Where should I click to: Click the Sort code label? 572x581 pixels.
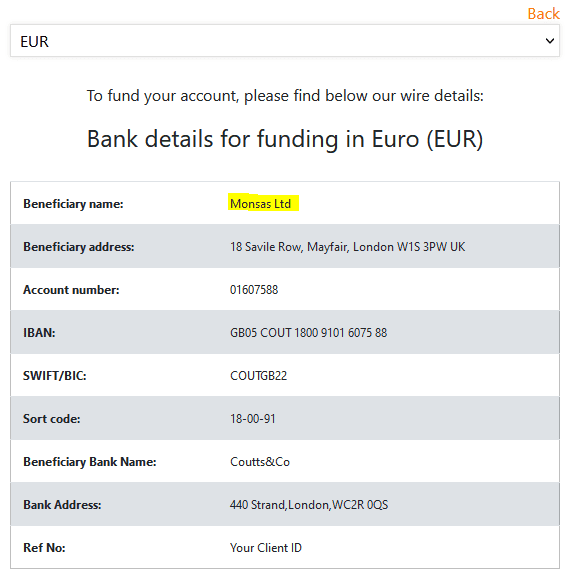(x=52, y=419)
